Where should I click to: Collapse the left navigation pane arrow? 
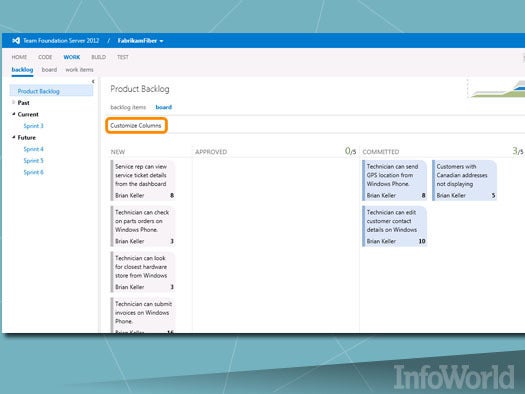click(93, 81)
